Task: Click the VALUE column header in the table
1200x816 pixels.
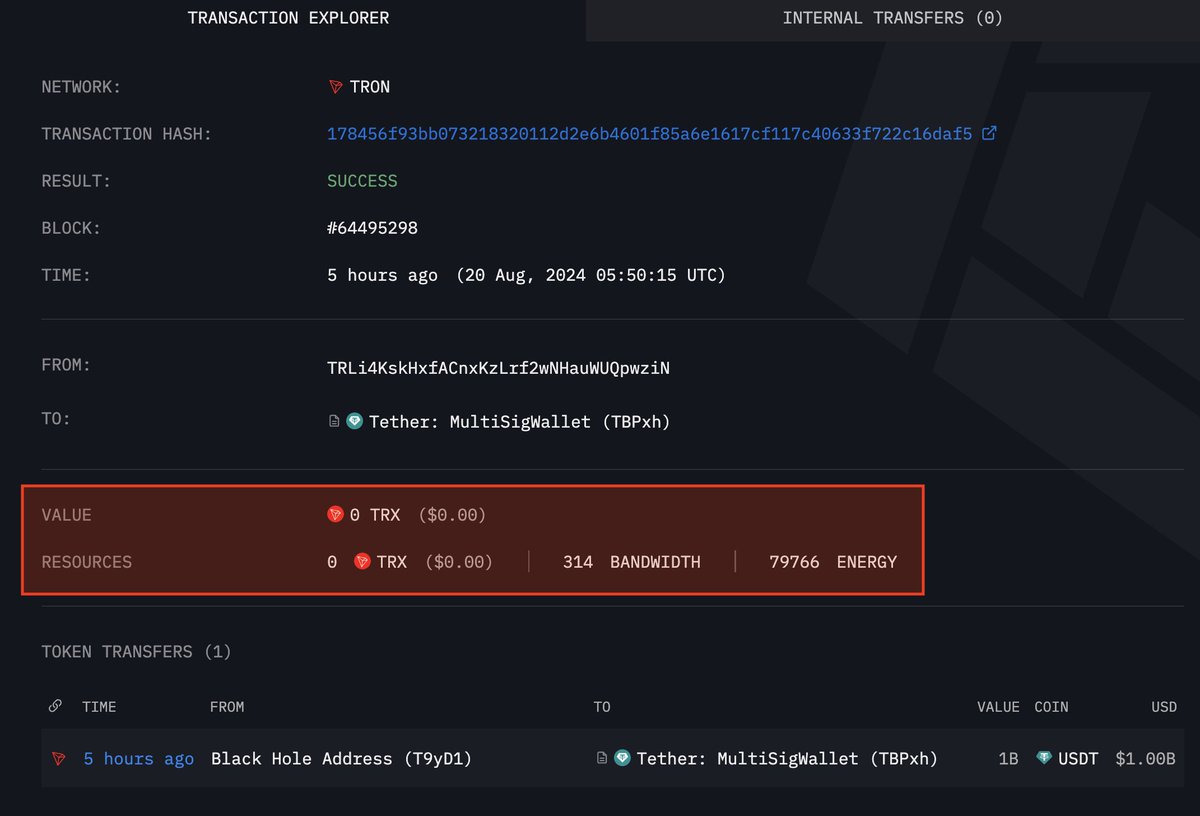Action: pos(998,707)
